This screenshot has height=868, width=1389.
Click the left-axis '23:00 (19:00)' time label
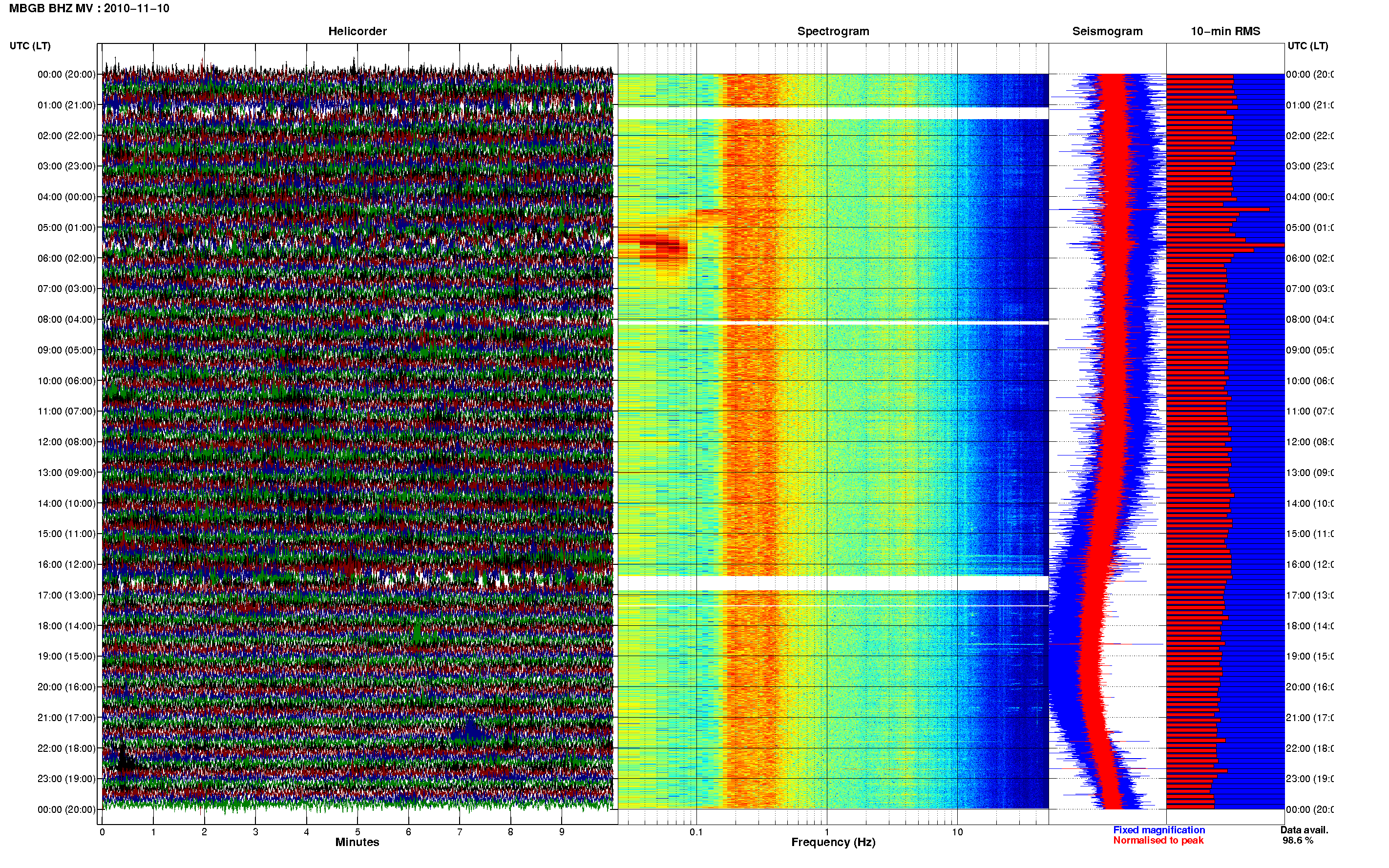point(66,779)
